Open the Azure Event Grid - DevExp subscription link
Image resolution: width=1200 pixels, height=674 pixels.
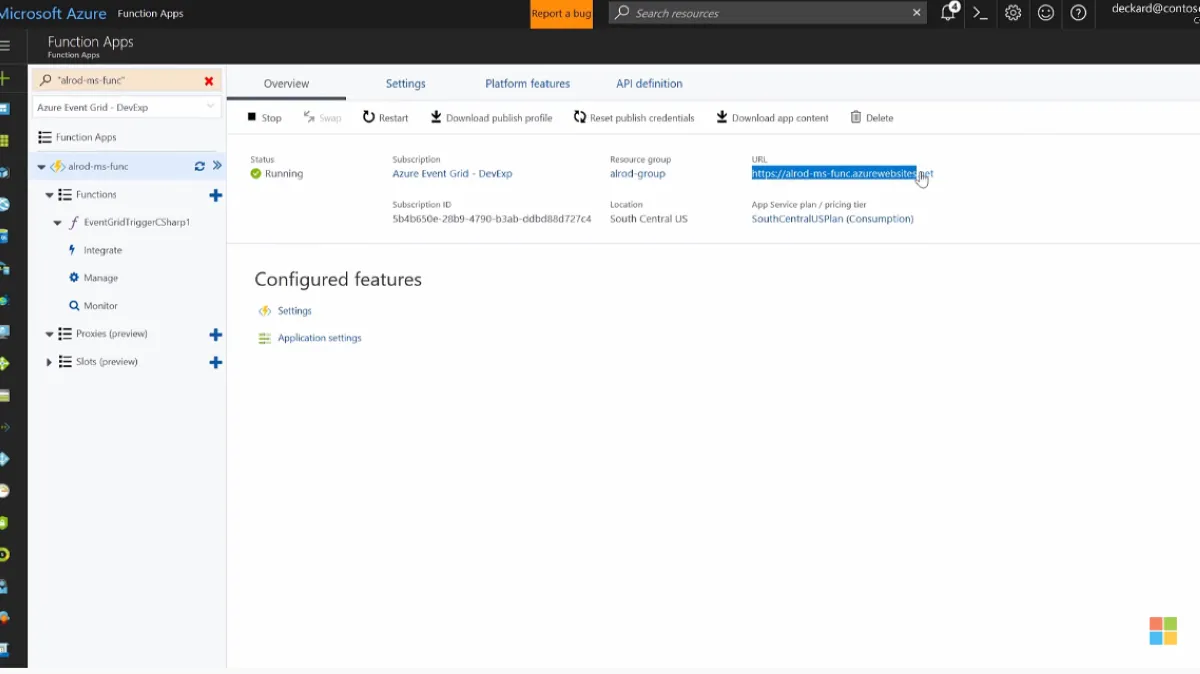tap(452, 174)
